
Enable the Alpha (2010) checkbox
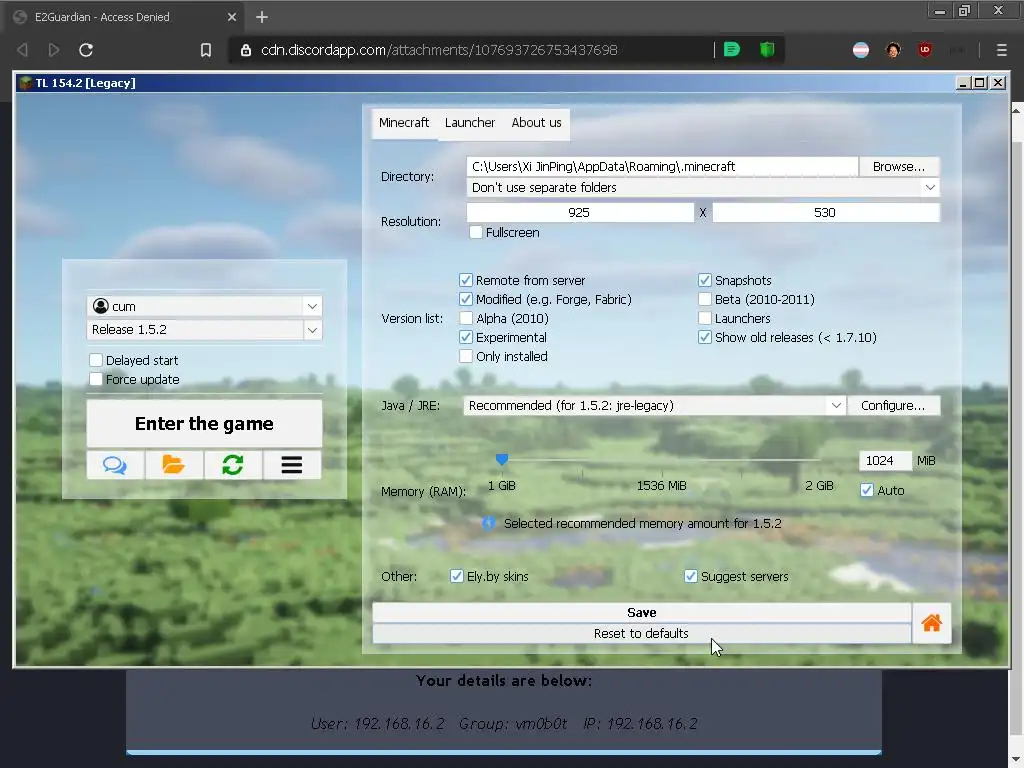(x=466, y=318)
